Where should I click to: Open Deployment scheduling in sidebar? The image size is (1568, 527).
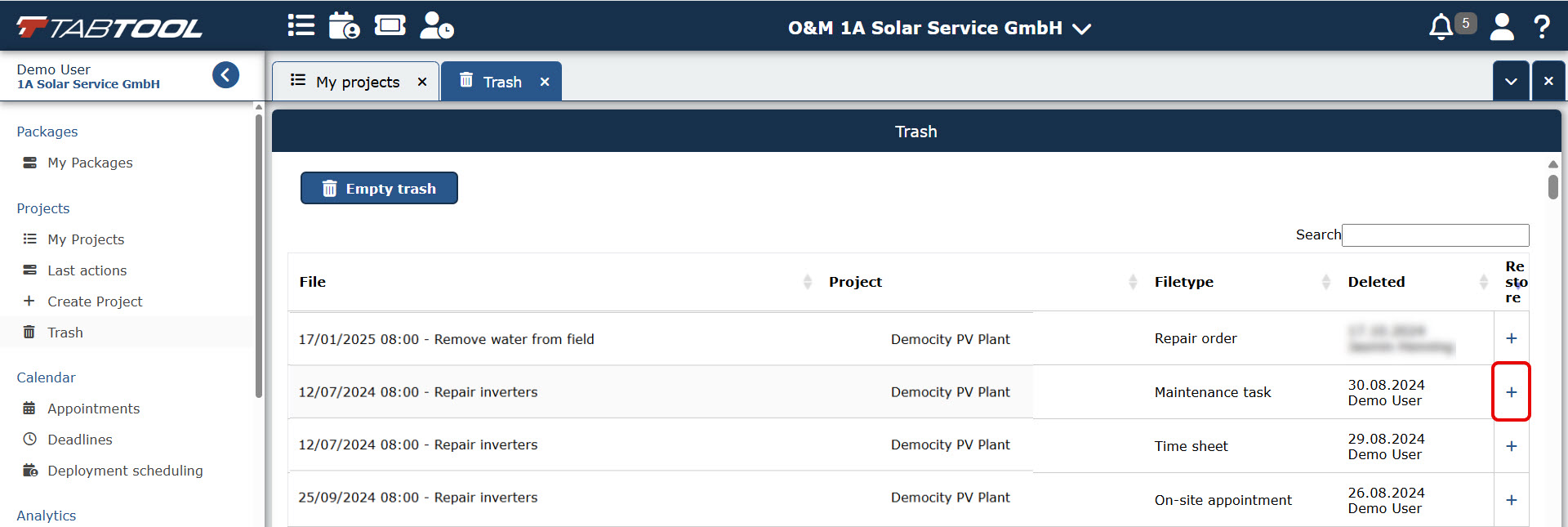click(125, 471)
